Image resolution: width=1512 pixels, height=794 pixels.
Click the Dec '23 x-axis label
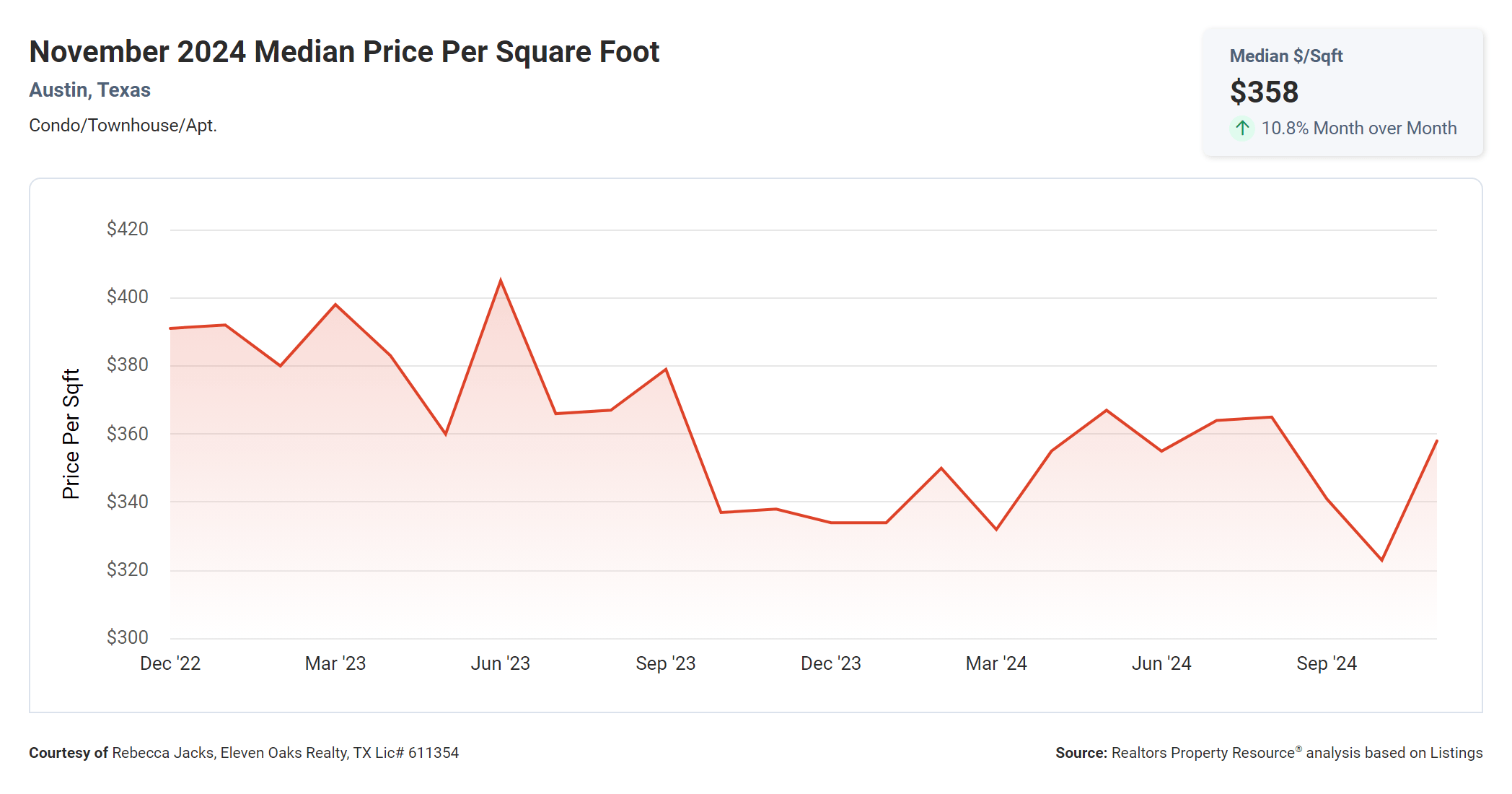(830, 663)
